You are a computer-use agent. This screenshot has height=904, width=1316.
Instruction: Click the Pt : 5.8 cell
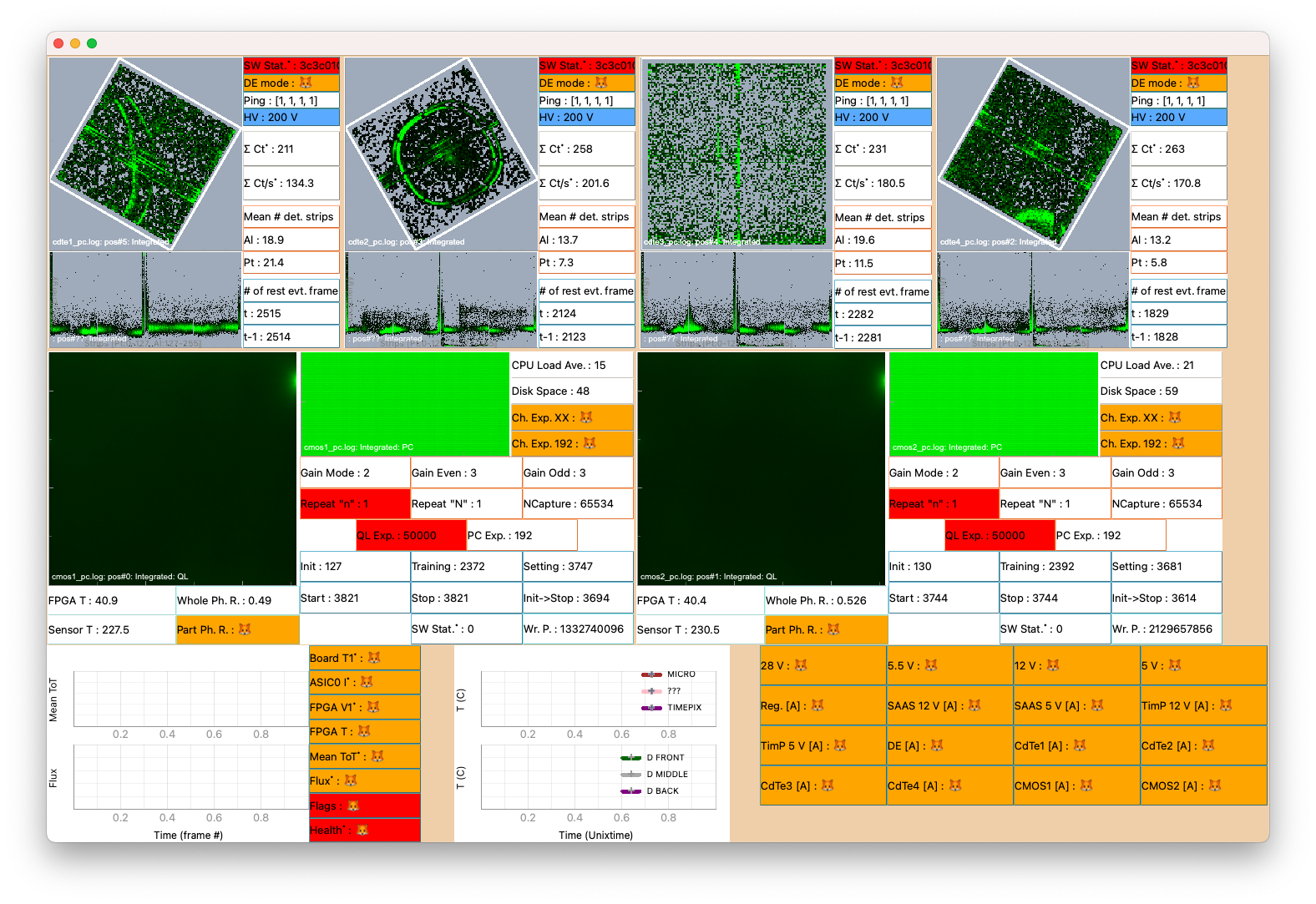[1178, 262]
